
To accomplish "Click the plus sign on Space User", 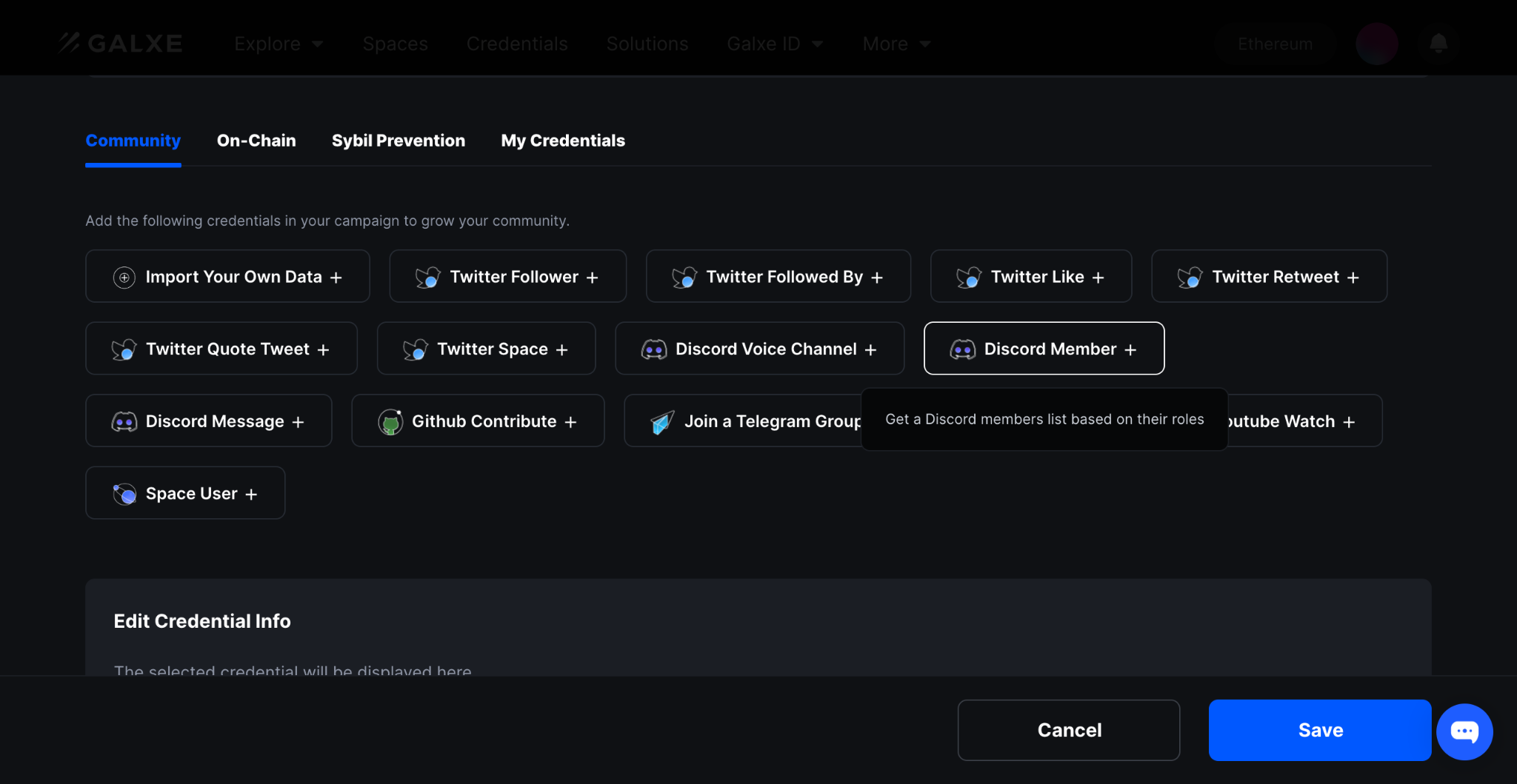I will pyautogui.click(x=251, y=495).
